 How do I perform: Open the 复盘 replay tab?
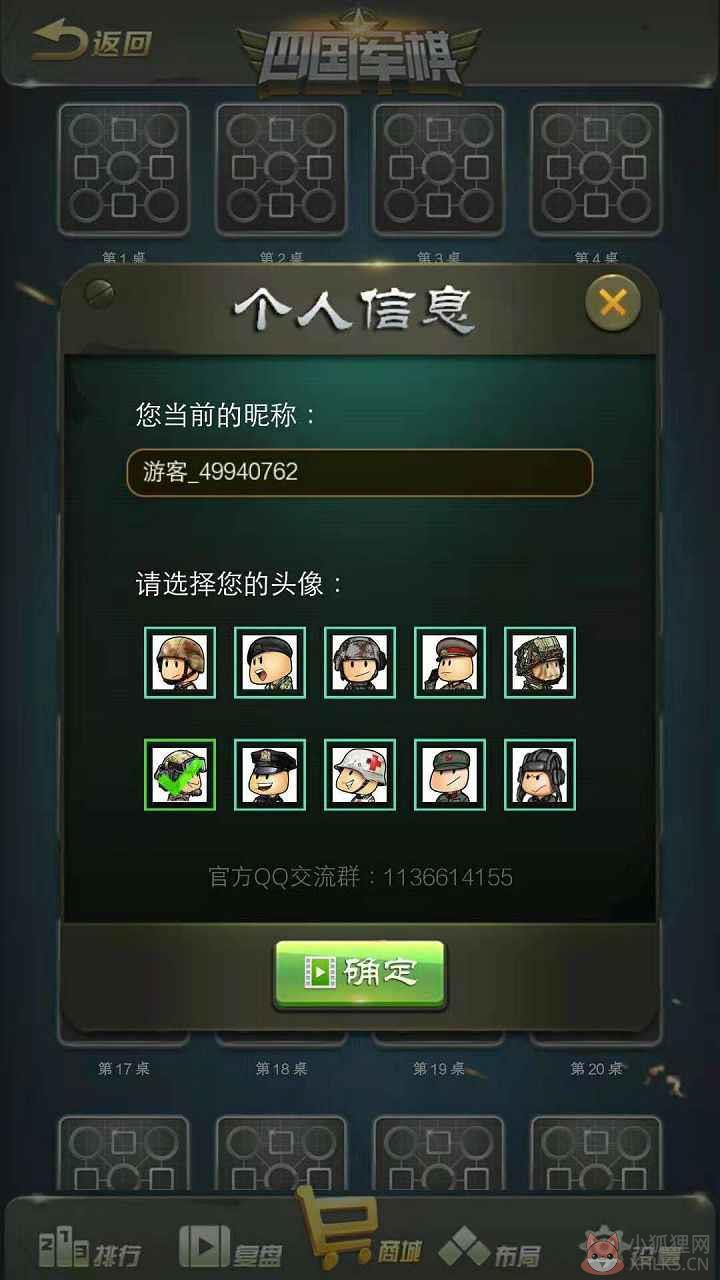[x=231, y=1247]
